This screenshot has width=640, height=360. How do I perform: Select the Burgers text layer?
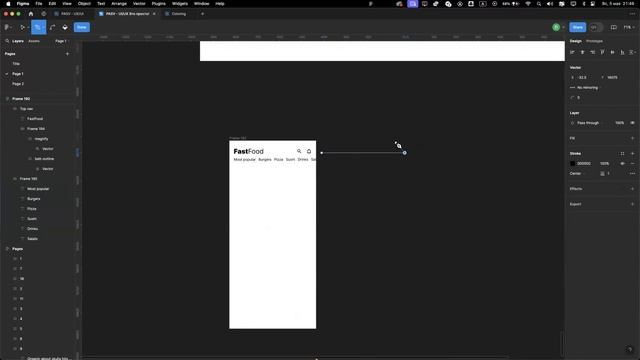[33, 199]
